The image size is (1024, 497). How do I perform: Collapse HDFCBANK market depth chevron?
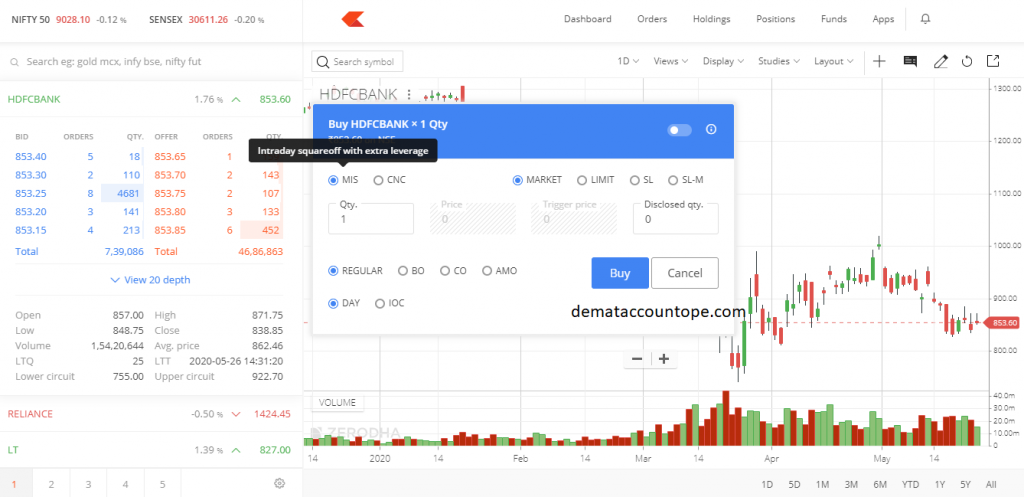point(236,100)
